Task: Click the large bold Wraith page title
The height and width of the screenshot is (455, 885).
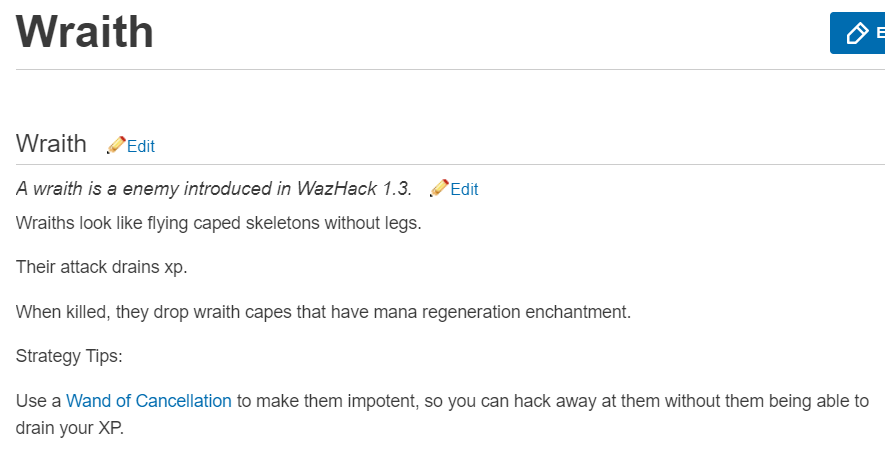Action: 85,32
